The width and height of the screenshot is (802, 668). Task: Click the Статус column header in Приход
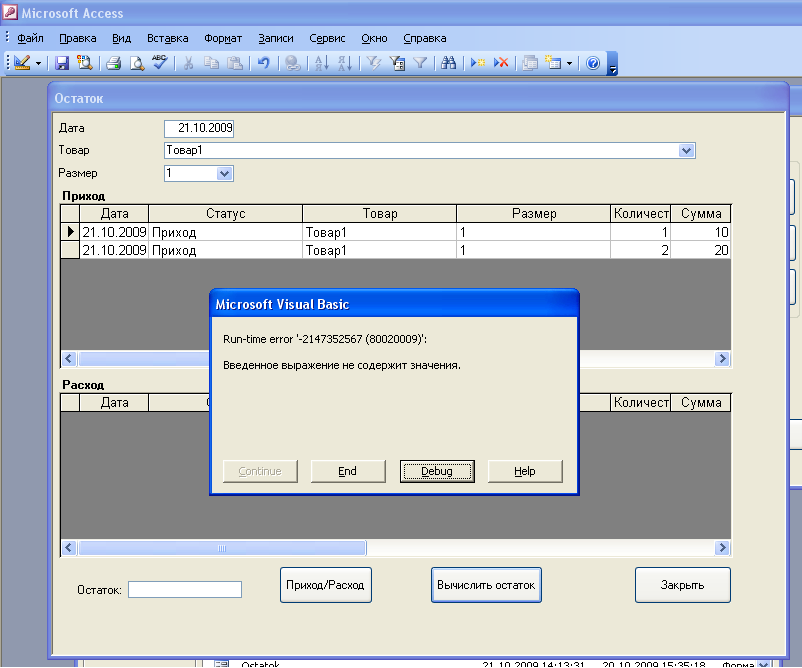226,213
